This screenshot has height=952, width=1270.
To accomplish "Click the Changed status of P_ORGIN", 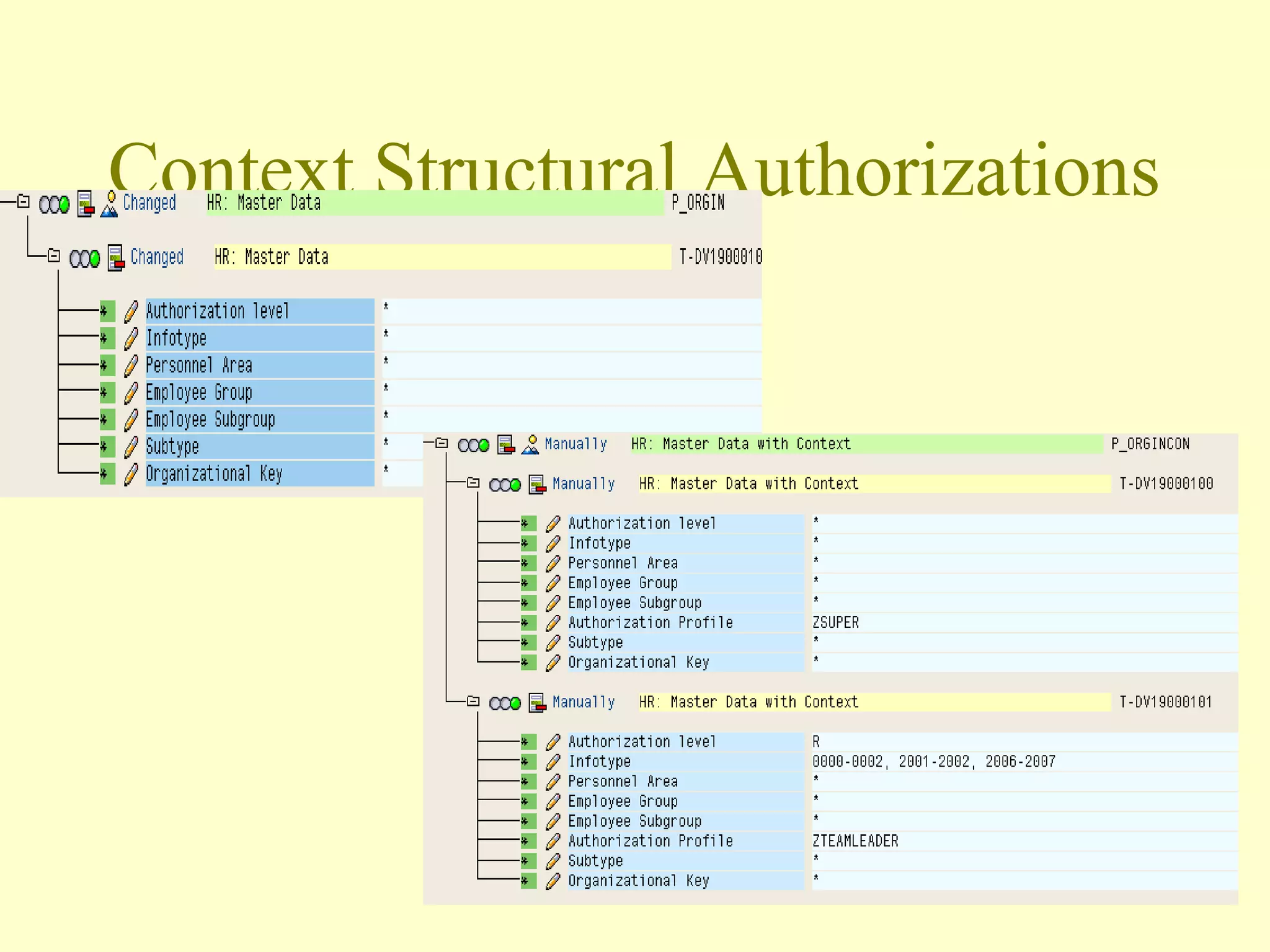I will tap(149, 203).
